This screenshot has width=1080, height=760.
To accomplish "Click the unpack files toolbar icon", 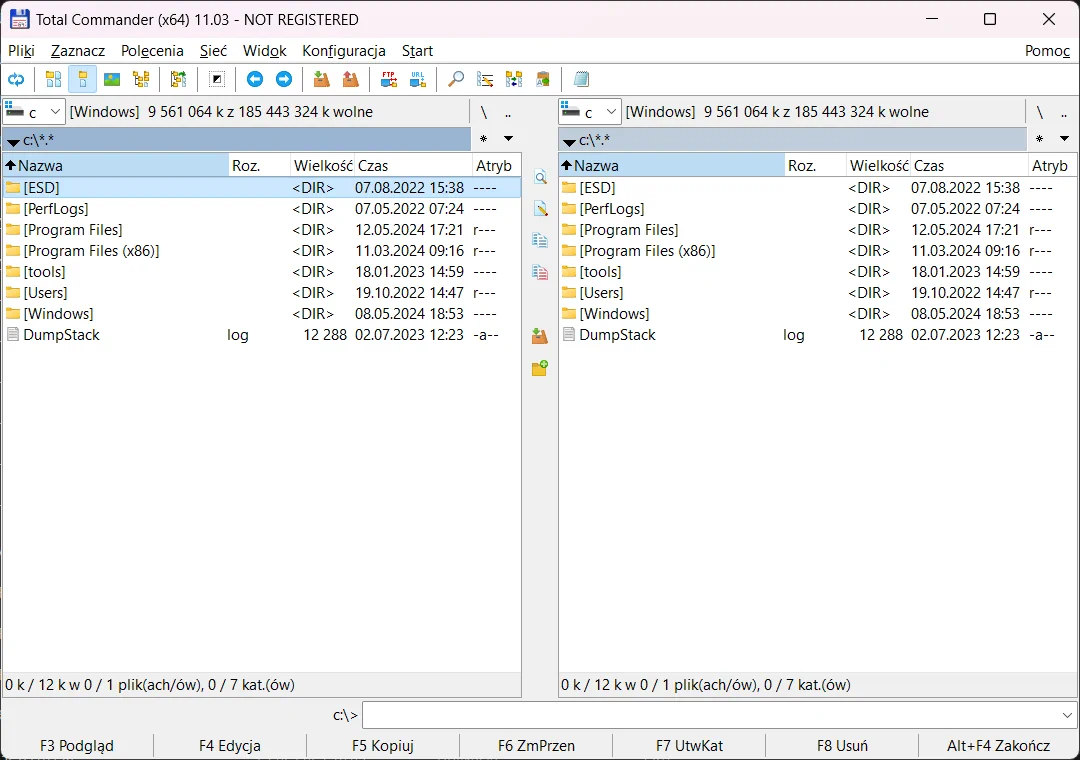I will tap(351, 79).
